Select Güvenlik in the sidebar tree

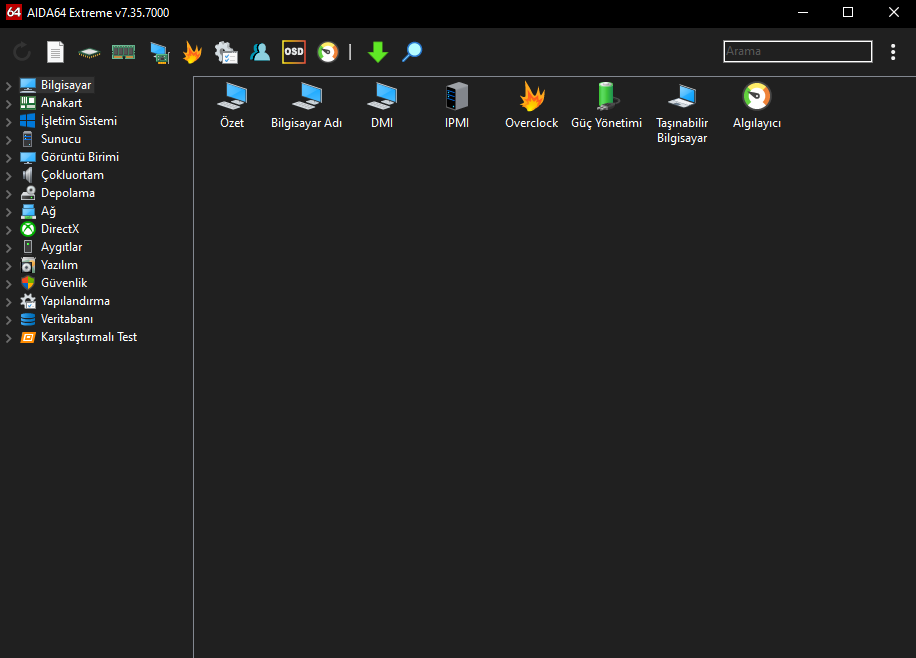pos(64,283)
